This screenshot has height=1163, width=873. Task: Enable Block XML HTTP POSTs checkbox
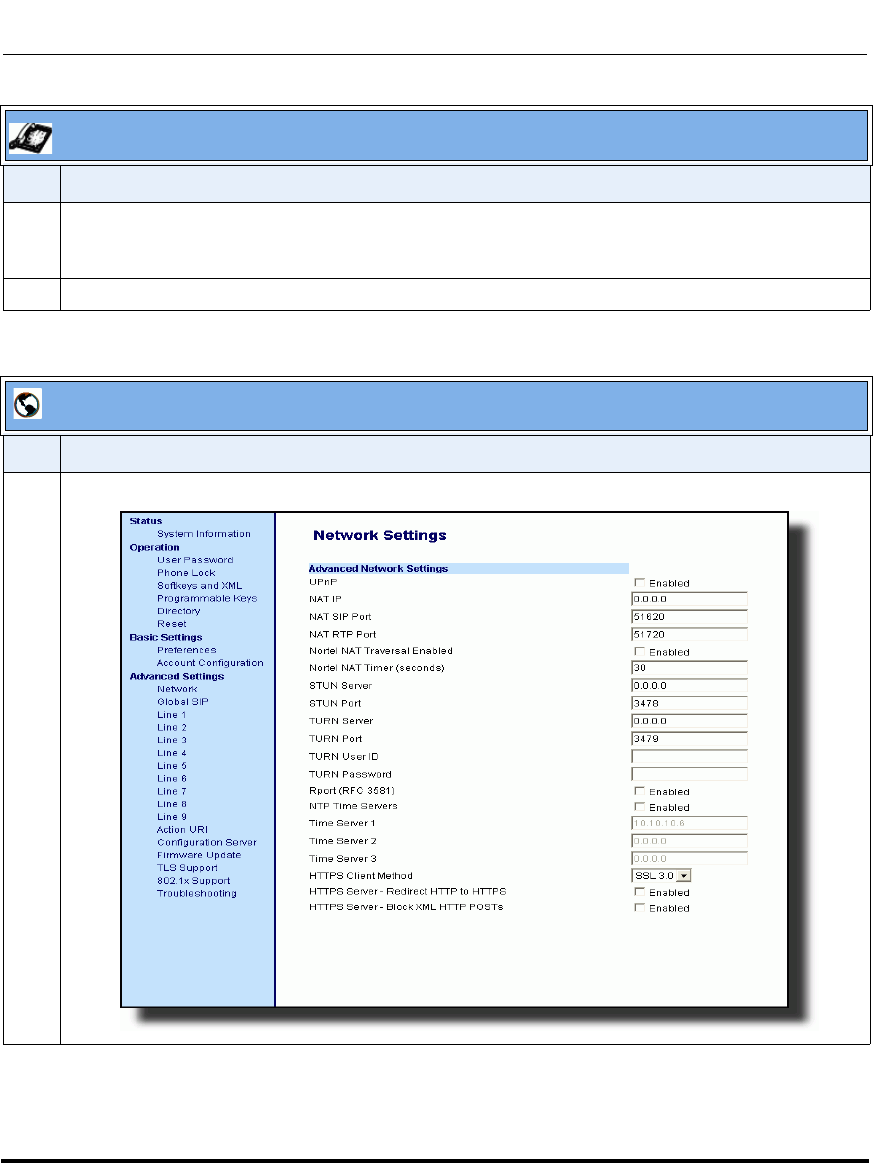(639, 908)
